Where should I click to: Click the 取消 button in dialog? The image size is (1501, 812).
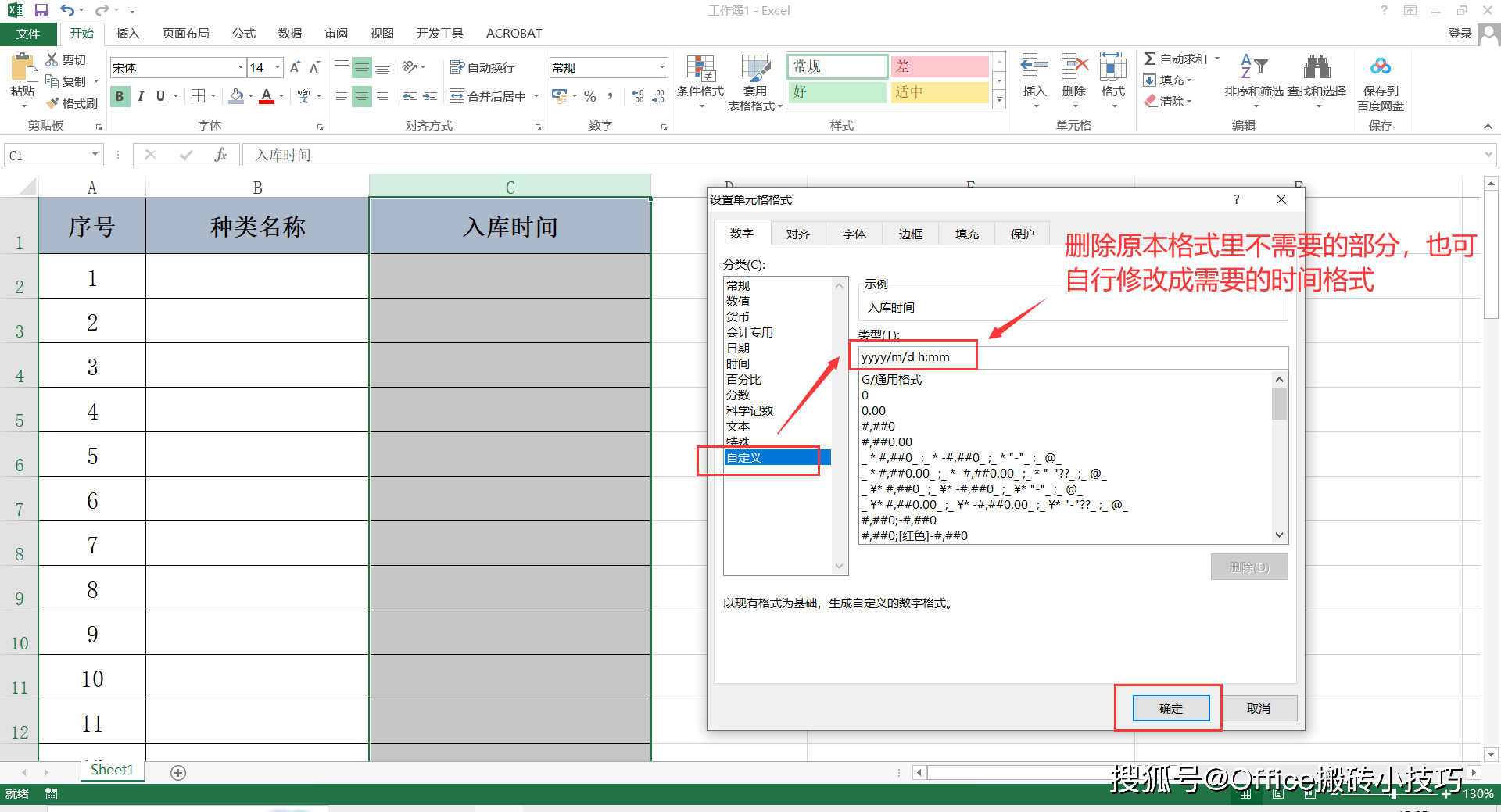pyautogui.click(x=1259, y=708)
